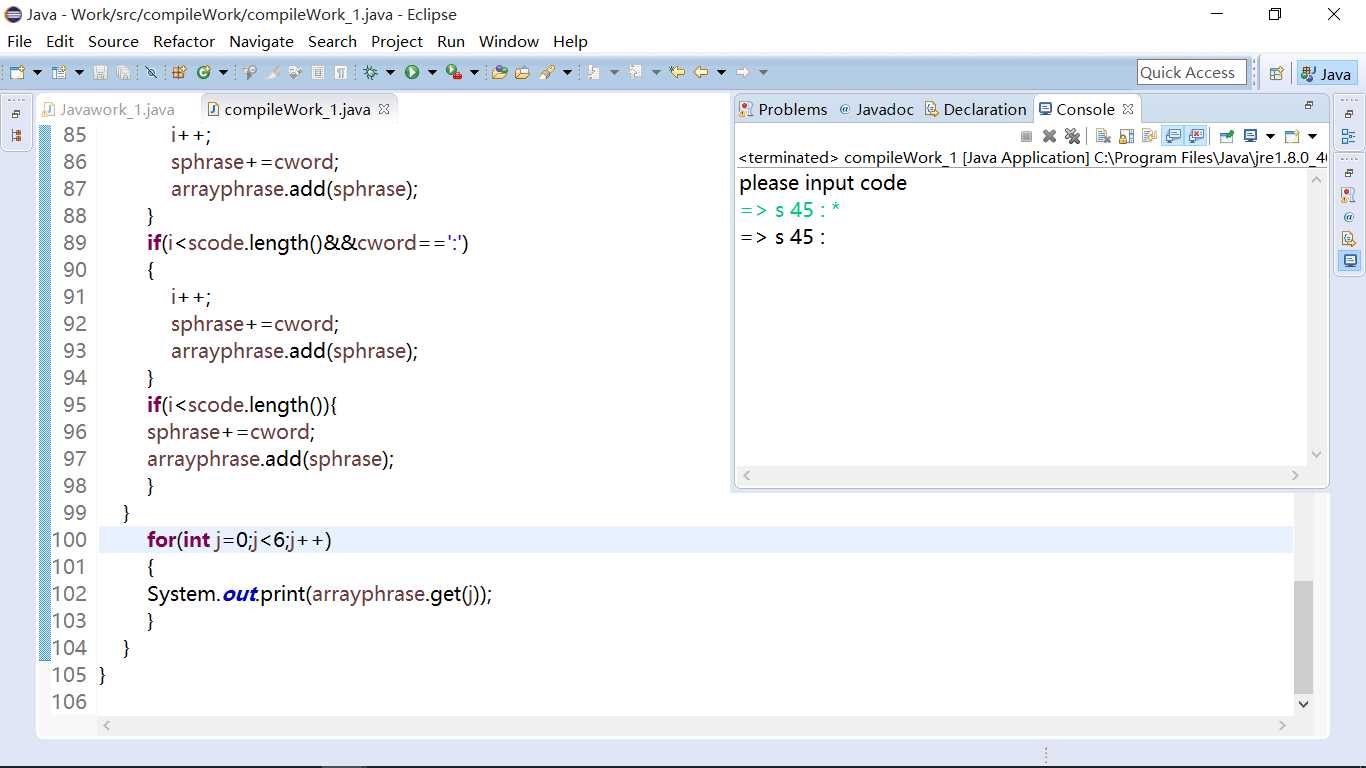The width and height of the screenshot is (1366, 768).
Task: Click the Skip All Breakpoints icon
Action: [x=151, y=72]
